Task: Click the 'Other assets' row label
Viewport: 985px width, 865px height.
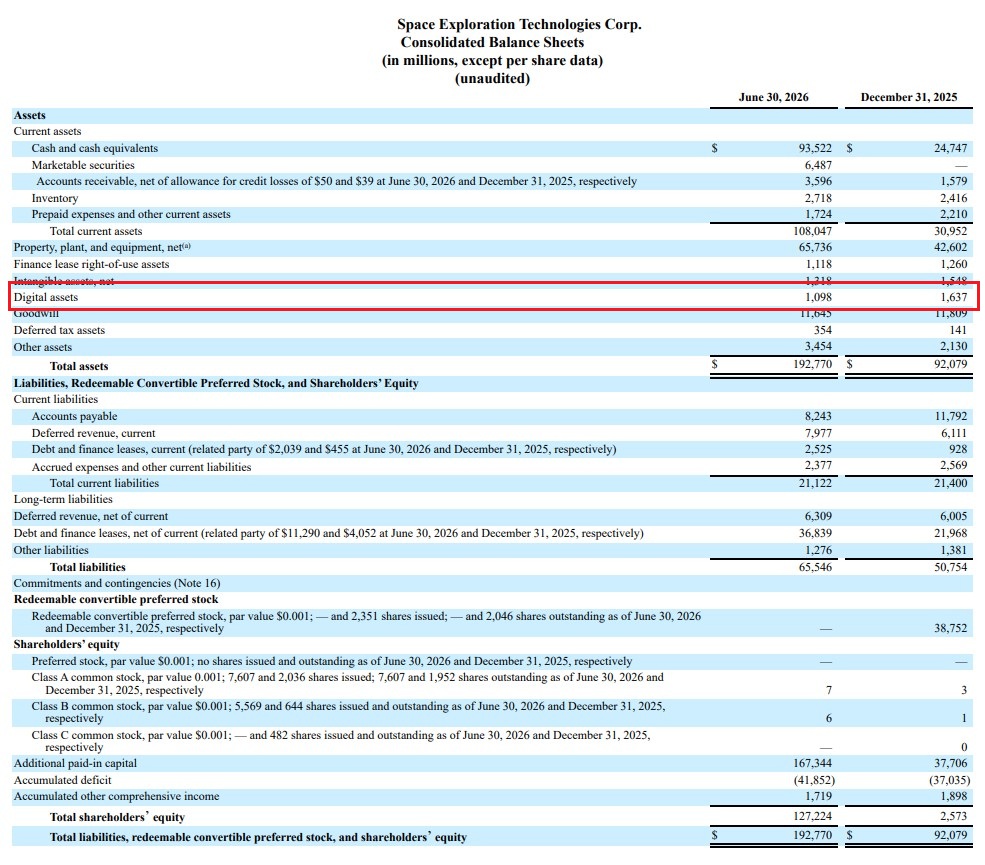Action: tap(43, 347)
